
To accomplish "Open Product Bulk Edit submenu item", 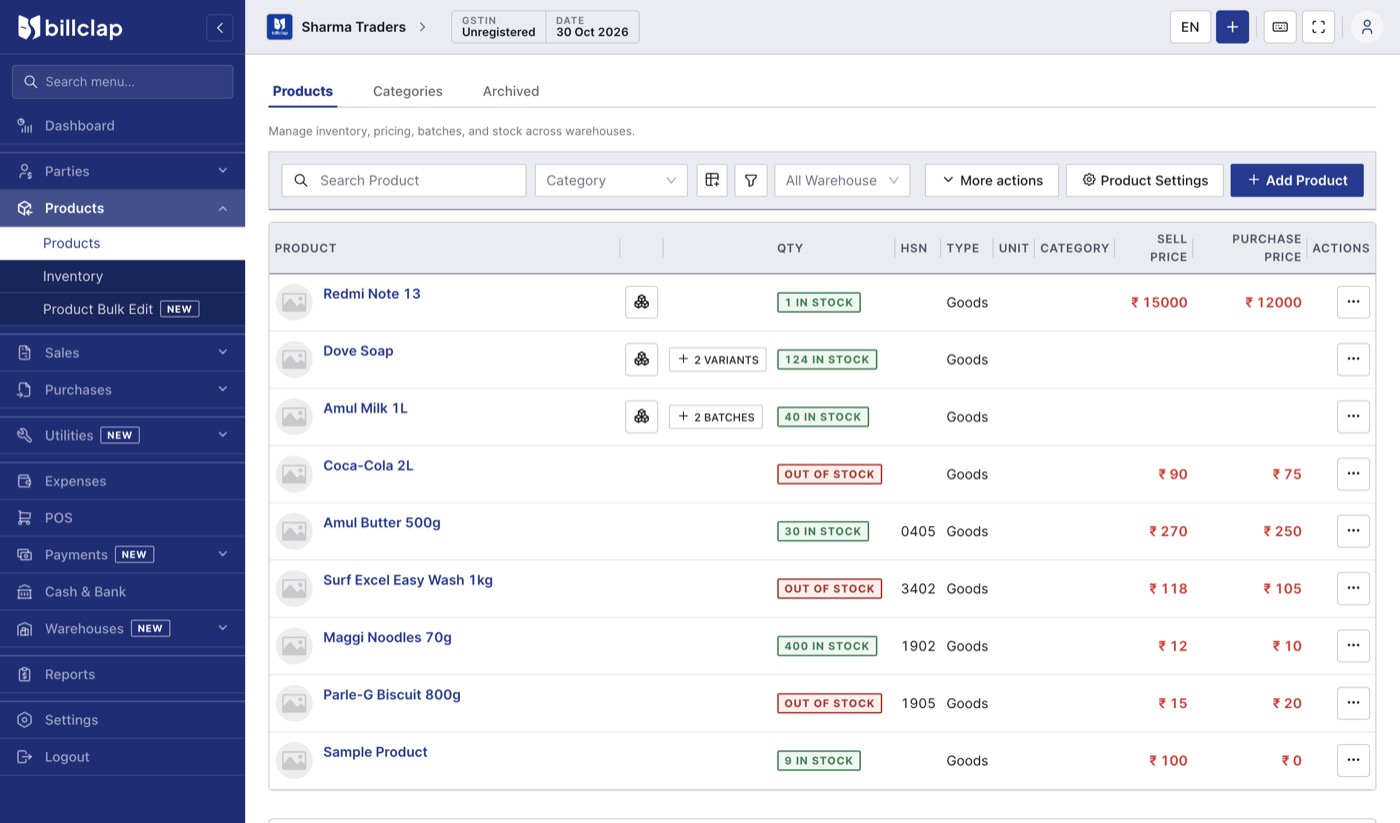I will tap(122, 309).
